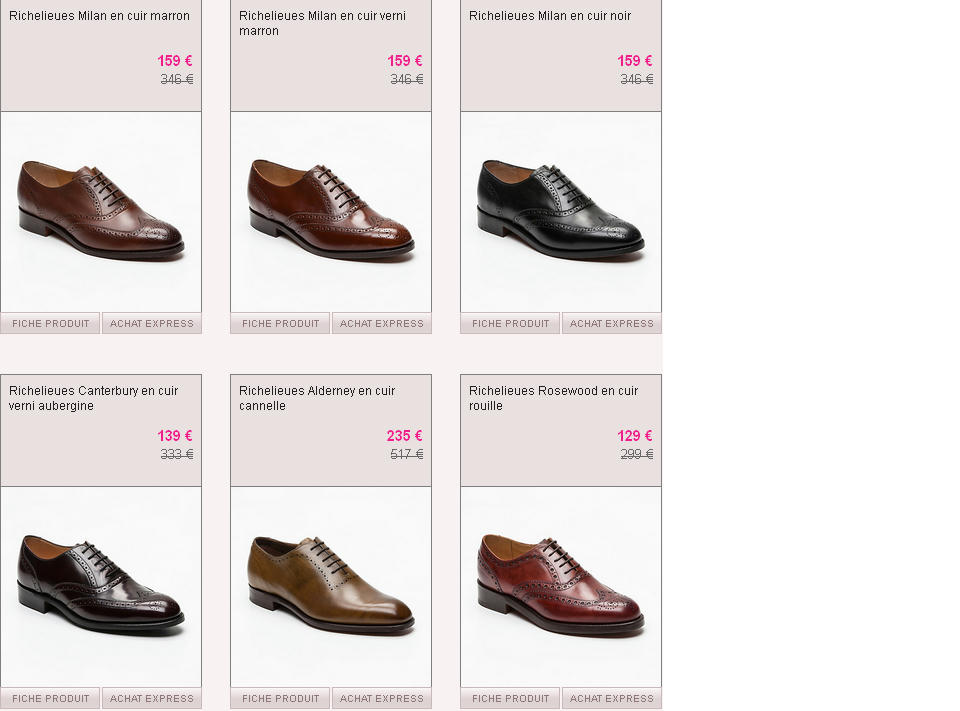Image resolution: width=960 pixels, height=711 pixels.
Task: Open Fiche Produit for Milan cuir noir
Action: pos(511,323)
